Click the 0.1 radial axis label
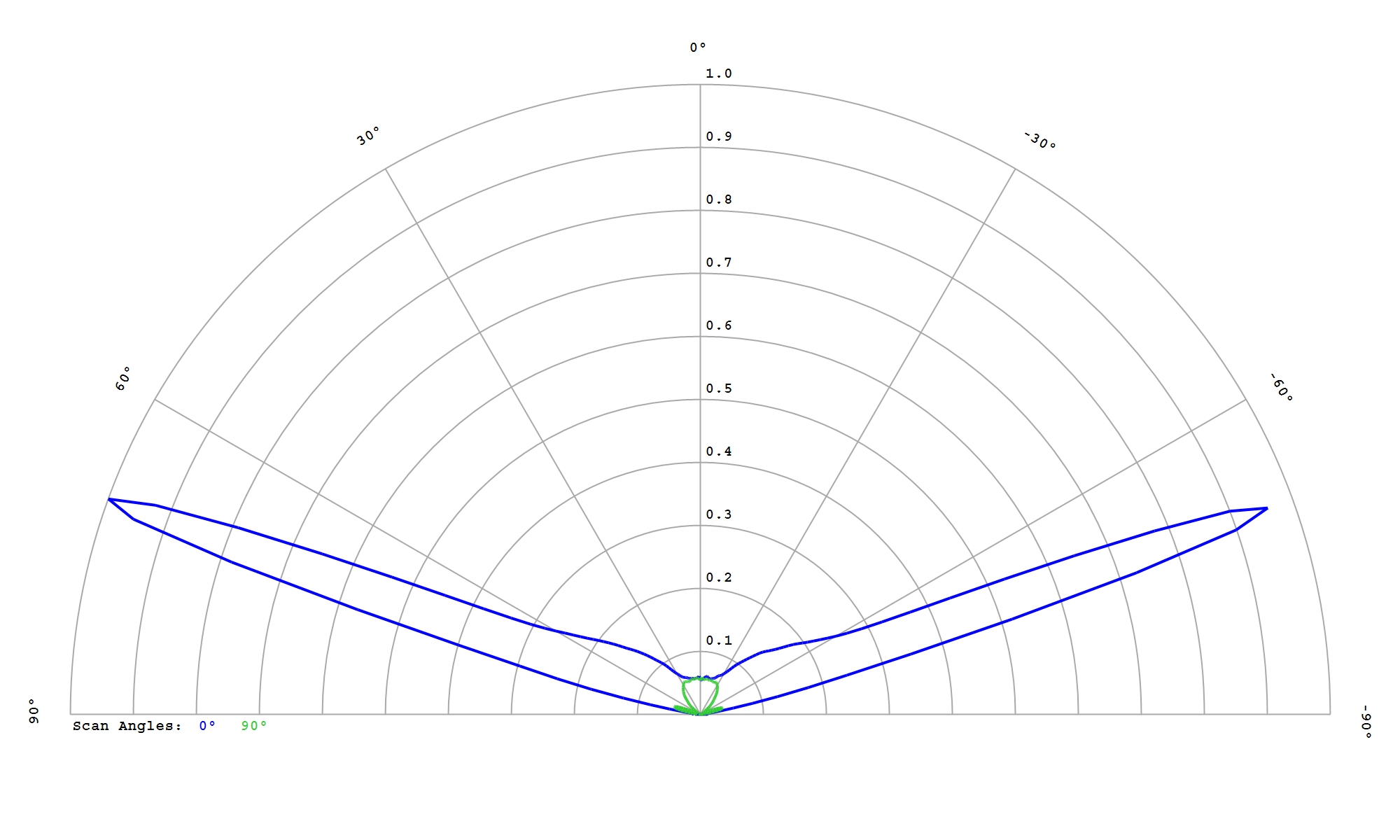Viewport: 1400px width, 840px height. point(718,640)
